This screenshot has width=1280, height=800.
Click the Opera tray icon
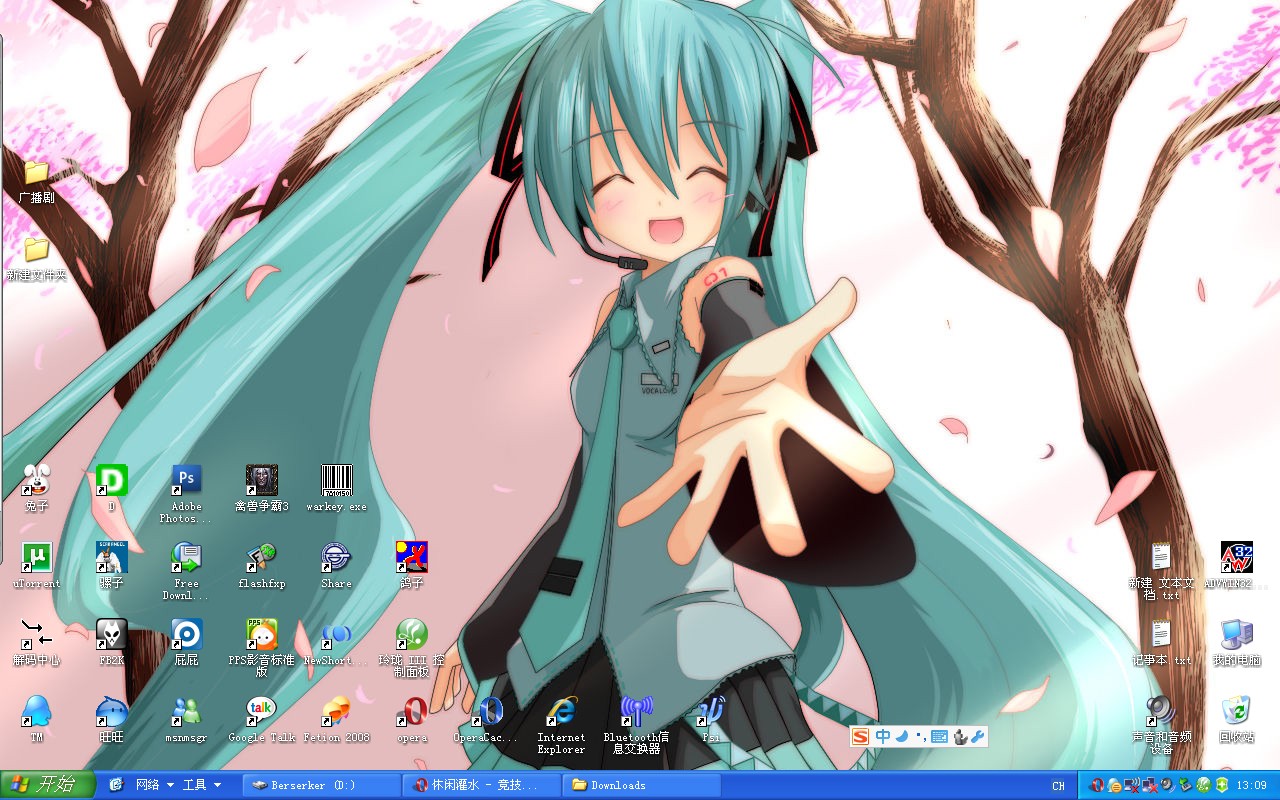1097,786
